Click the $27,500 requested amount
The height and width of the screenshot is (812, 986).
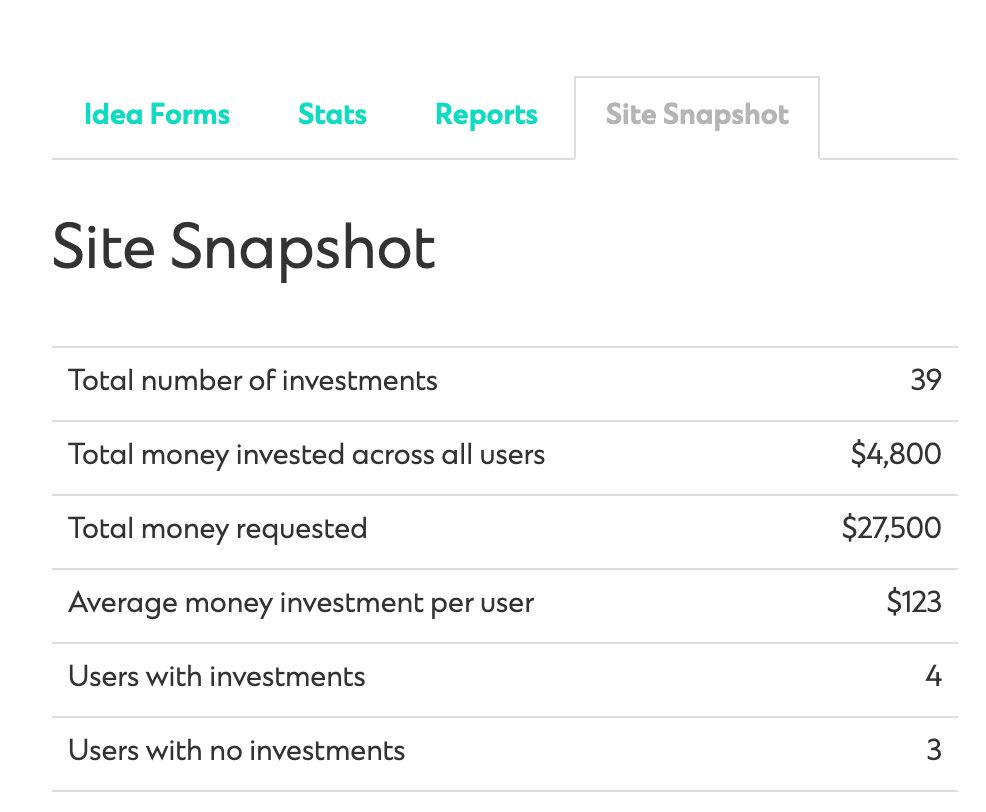click(891, 528)
